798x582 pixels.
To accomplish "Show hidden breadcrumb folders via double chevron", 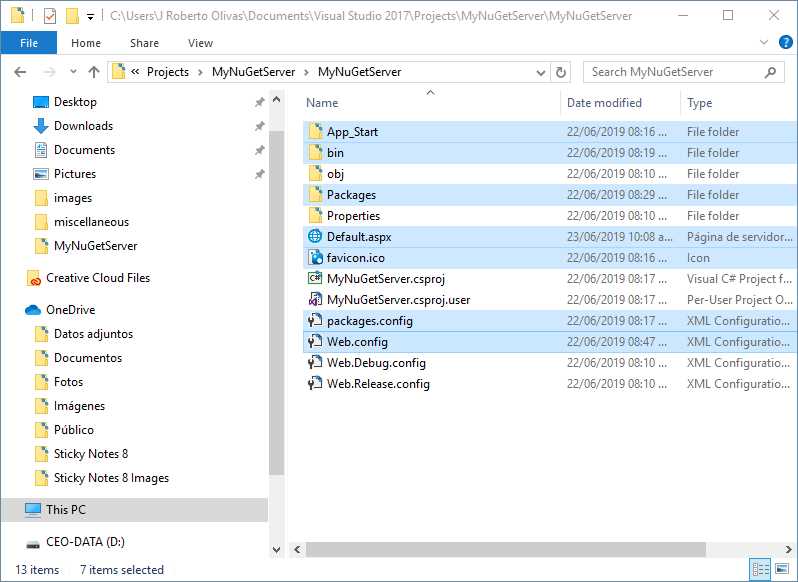I will pyautogui.click(x=135, y=72).
